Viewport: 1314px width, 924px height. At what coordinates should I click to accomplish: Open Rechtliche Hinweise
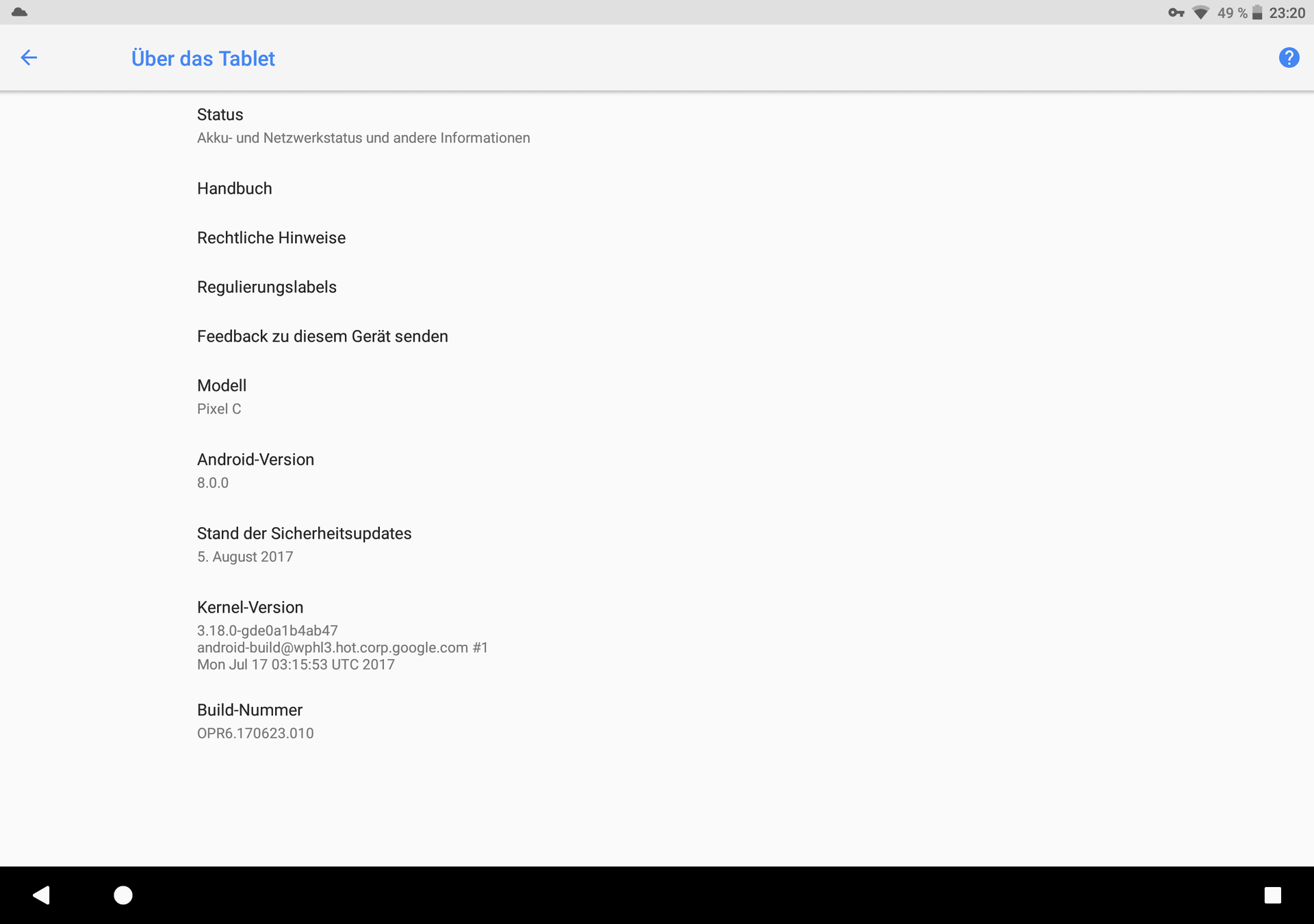click(657, 238)
